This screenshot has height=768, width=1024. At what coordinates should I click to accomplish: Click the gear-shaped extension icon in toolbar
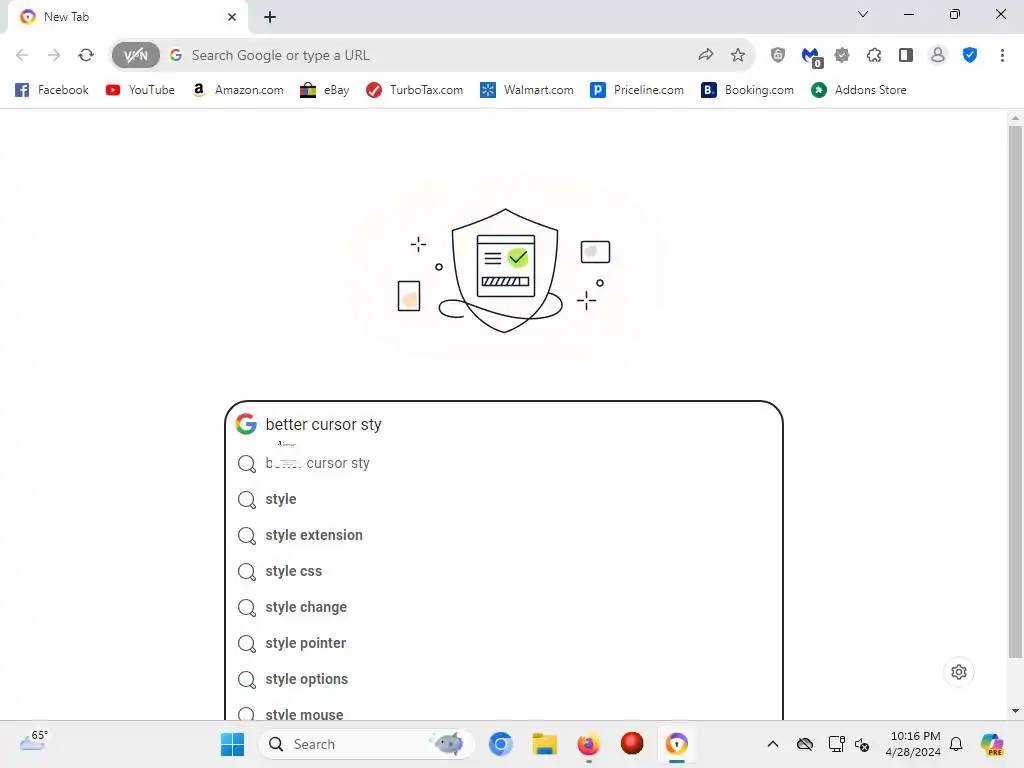(842, 56)
